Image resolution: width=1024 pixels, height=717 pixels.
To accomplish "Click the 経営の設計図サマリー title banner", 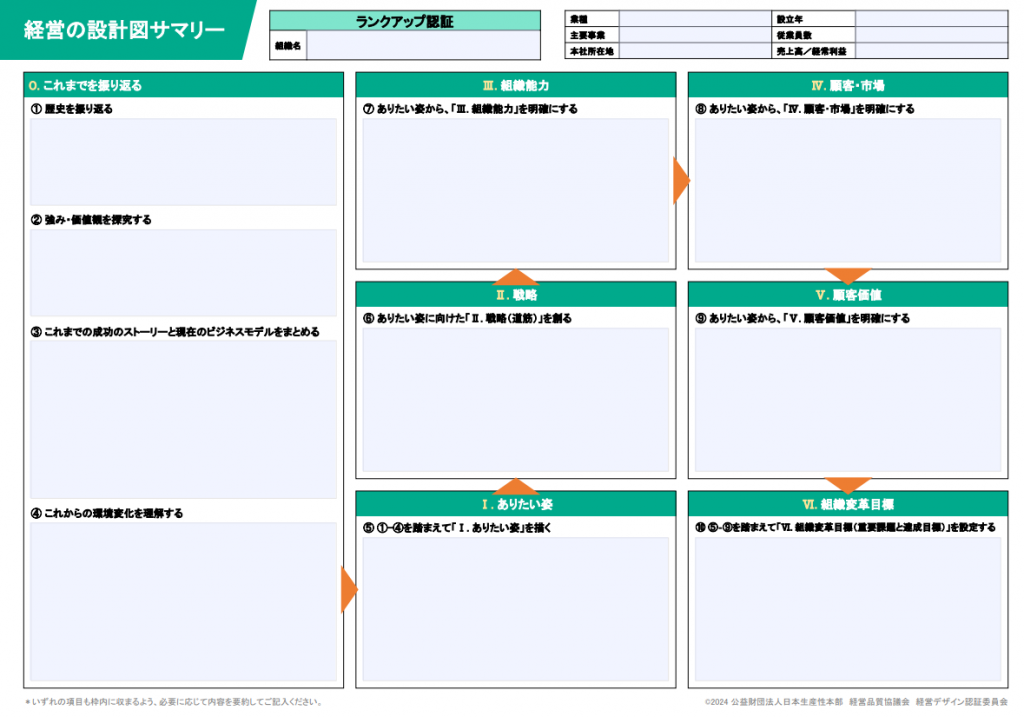I will pos(125,30).
